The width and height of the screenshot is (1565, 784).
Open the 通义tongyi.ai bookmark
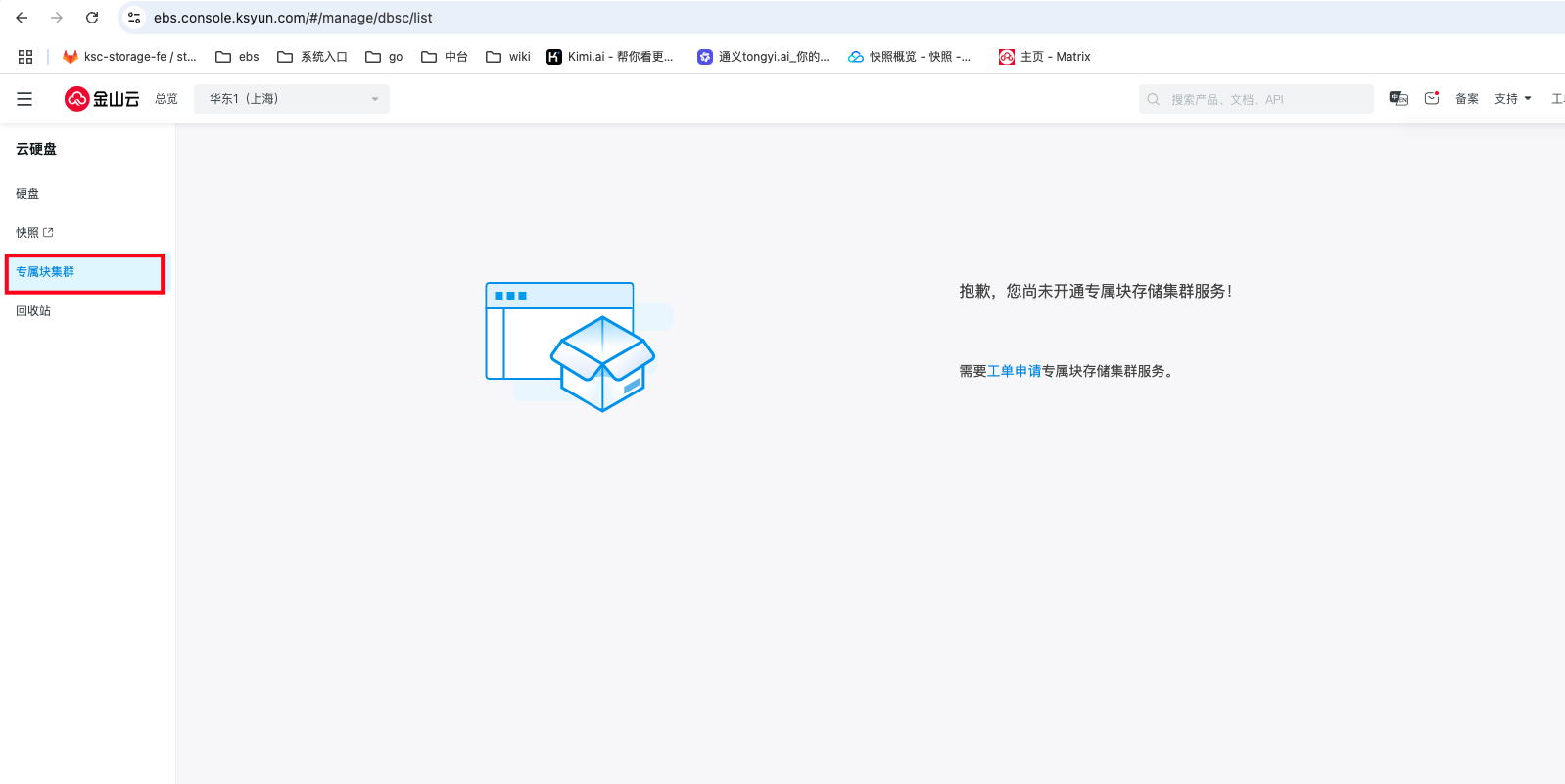tap(763, 57)
